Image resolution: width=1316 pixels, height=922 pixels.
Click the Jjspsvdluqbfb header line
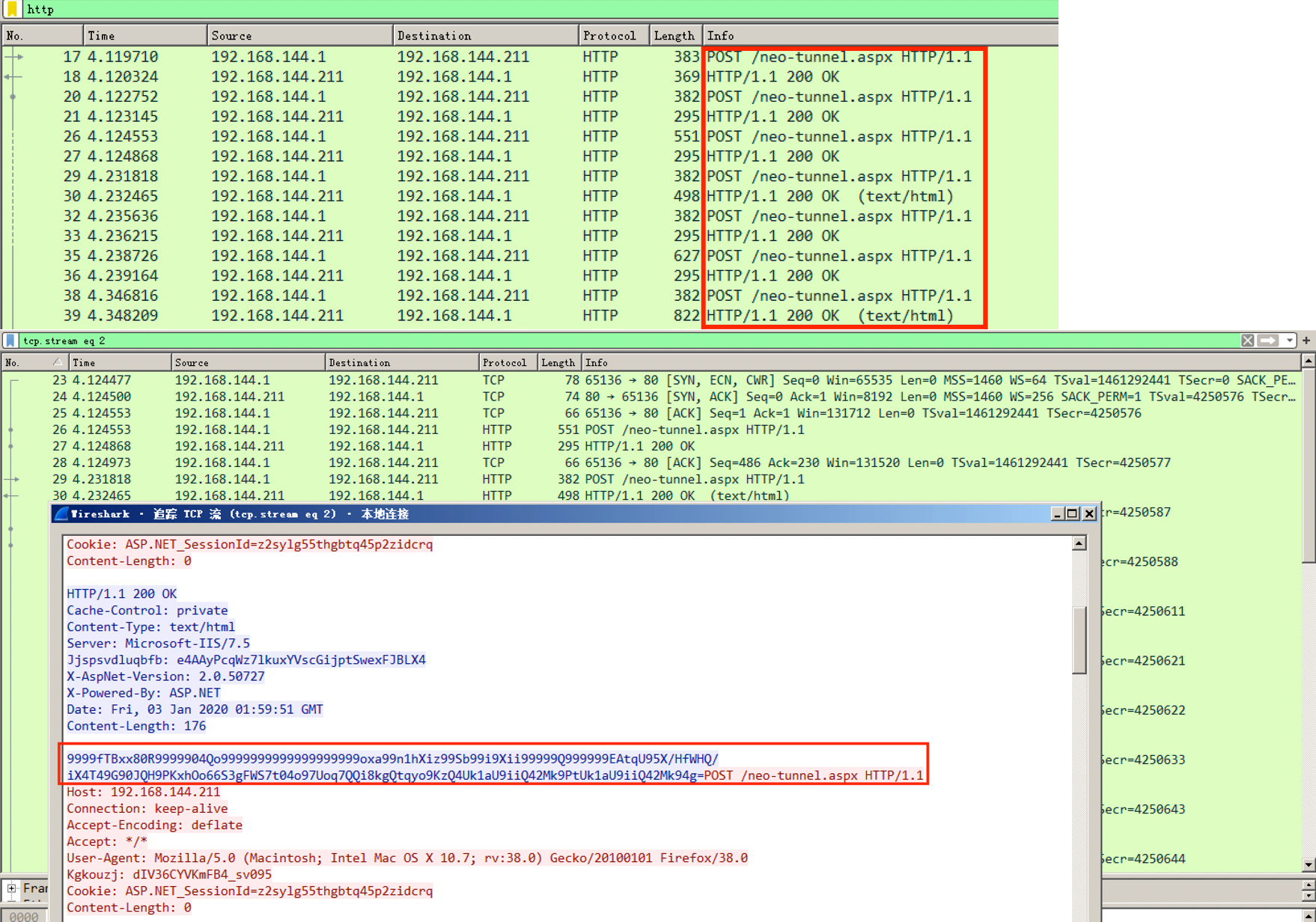tap(246, 660)
